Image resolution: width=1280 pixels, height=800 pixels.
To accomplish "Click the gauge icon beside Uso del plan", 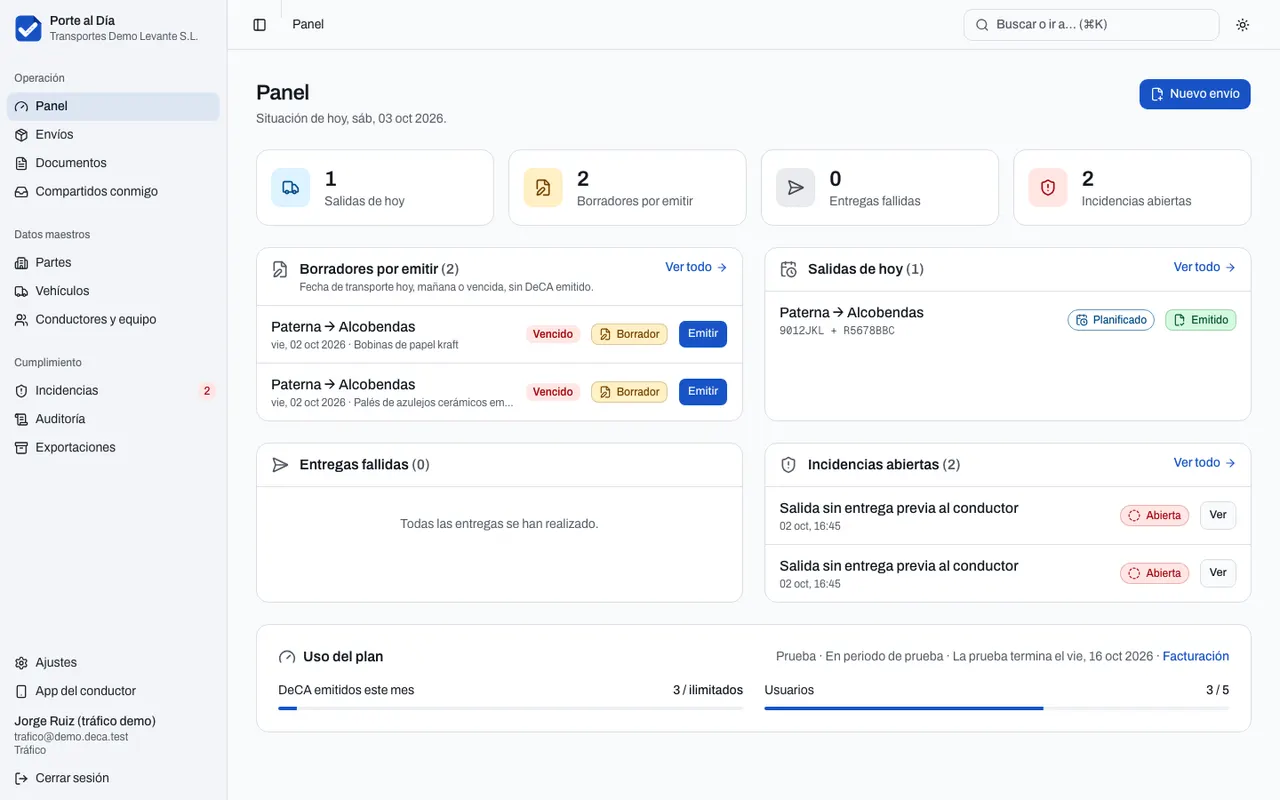I will (287, 657).
